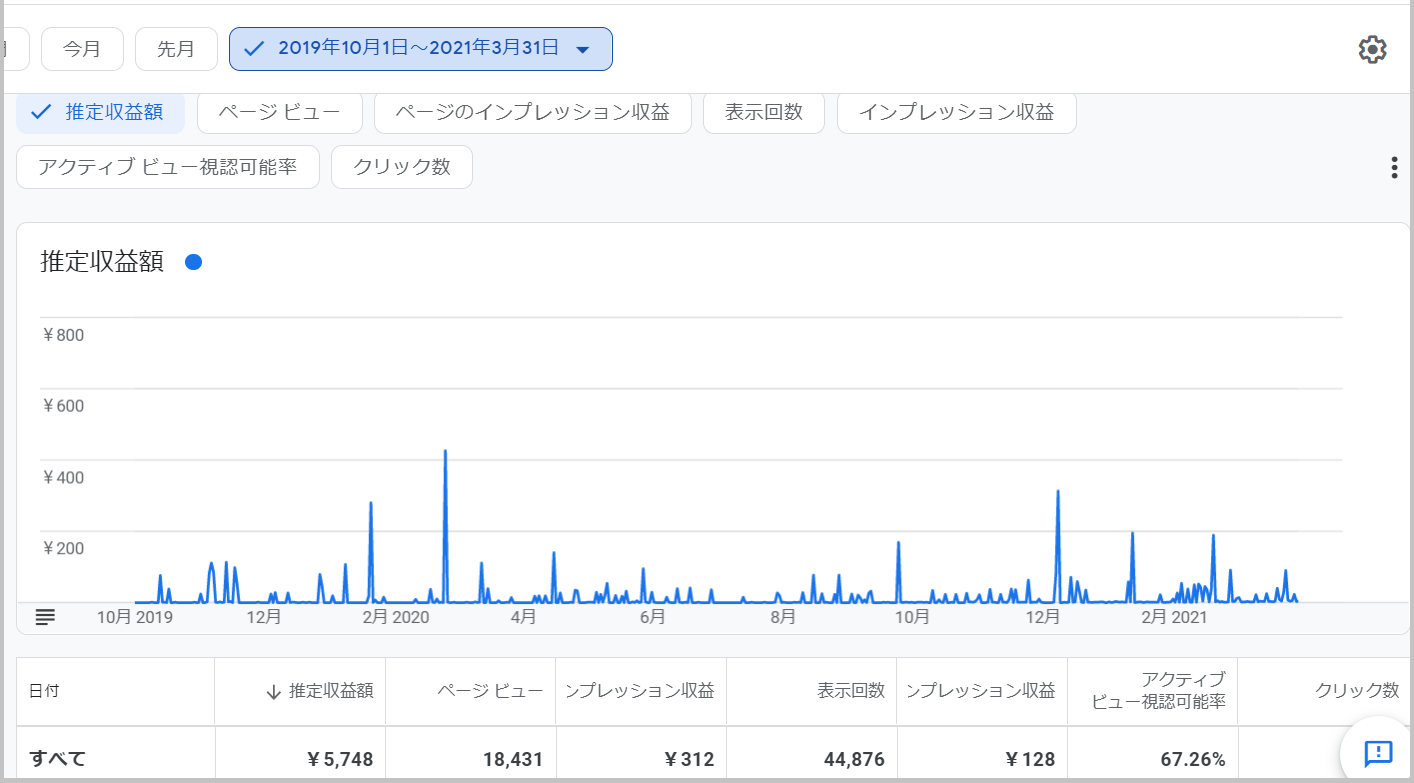Sort by 表示回数 column header

tap(851, 691)
